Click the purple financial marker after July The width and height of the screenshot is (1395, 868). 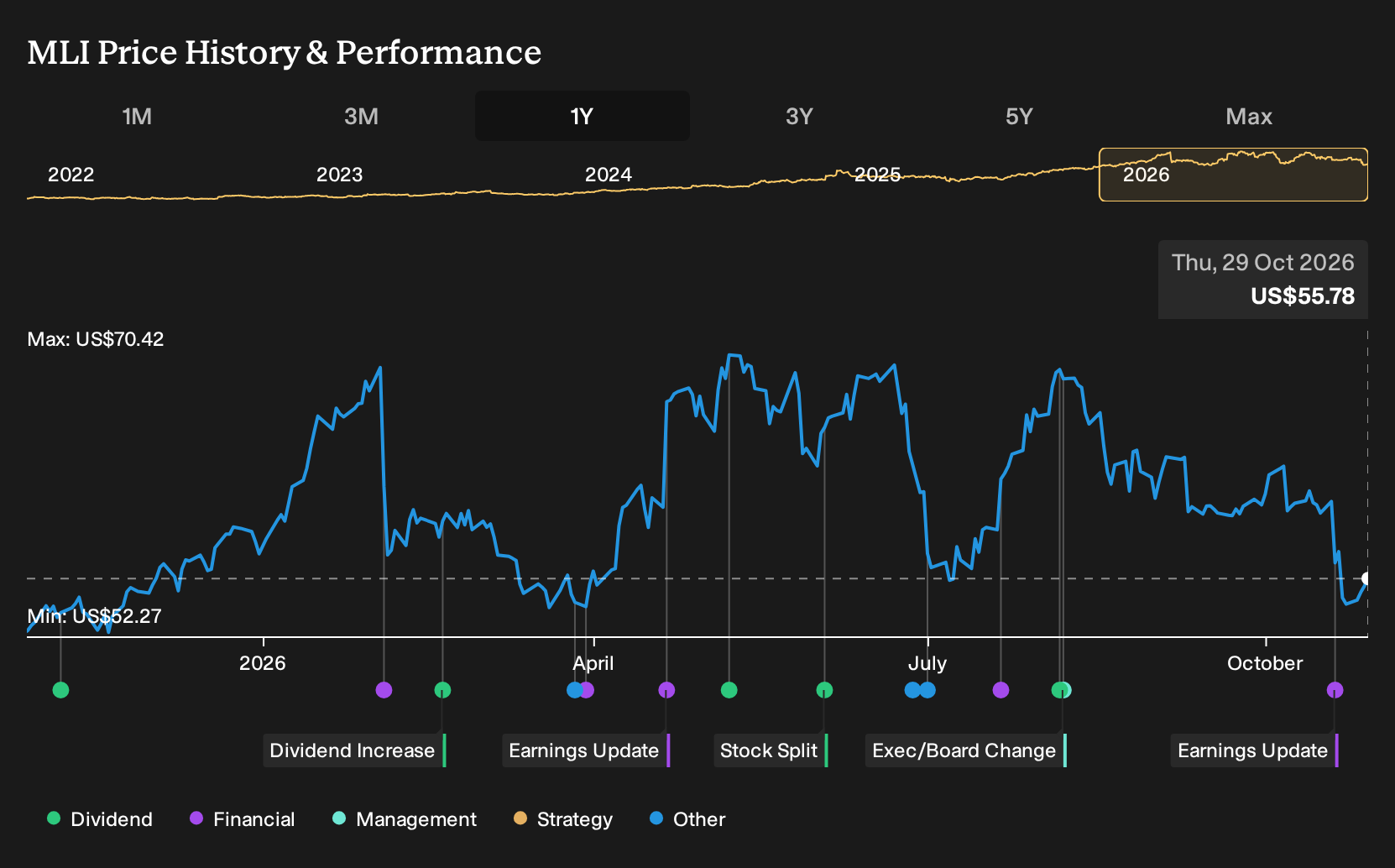click(x=1001, y=690)
